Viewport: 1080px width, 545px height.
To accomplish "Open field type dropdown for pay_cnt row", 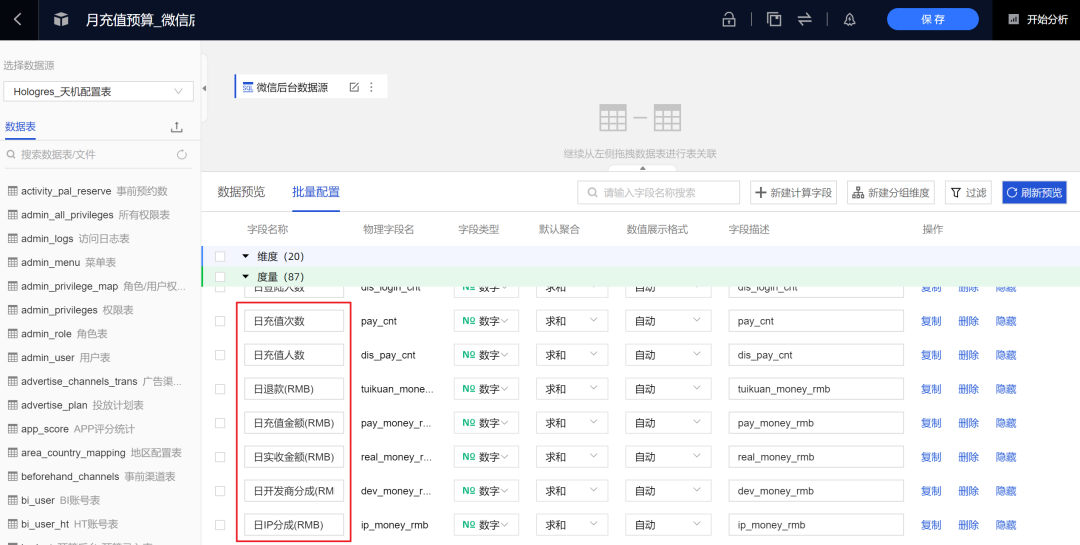I will point(486,321).
